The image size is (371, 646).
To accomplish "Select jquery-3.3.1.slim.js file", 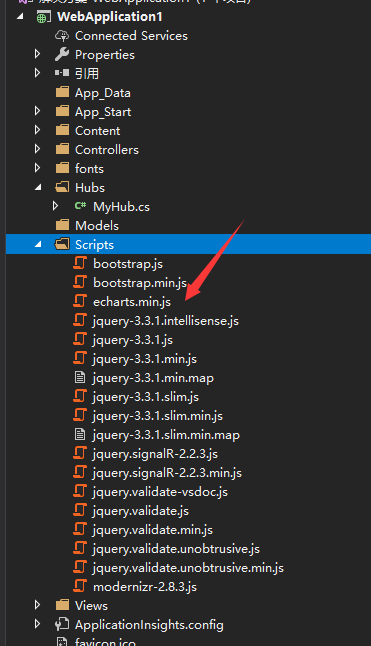I will pos(145,396).
